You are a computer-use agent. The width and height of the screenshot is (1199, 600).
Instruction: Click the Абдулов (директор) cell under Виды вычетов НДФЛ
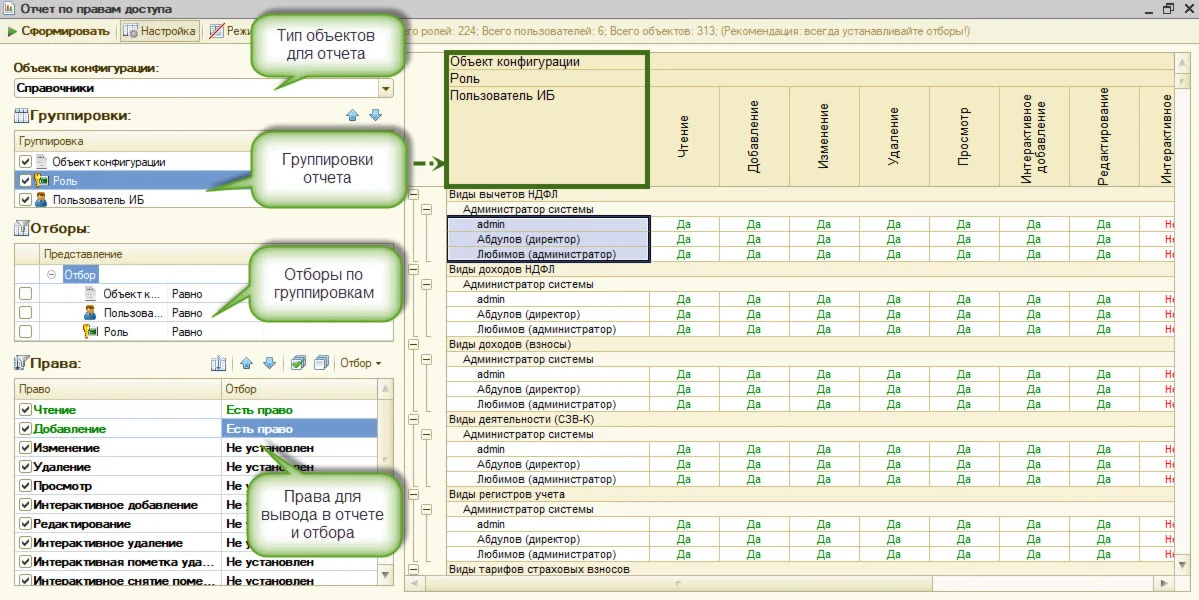(528, 239)
